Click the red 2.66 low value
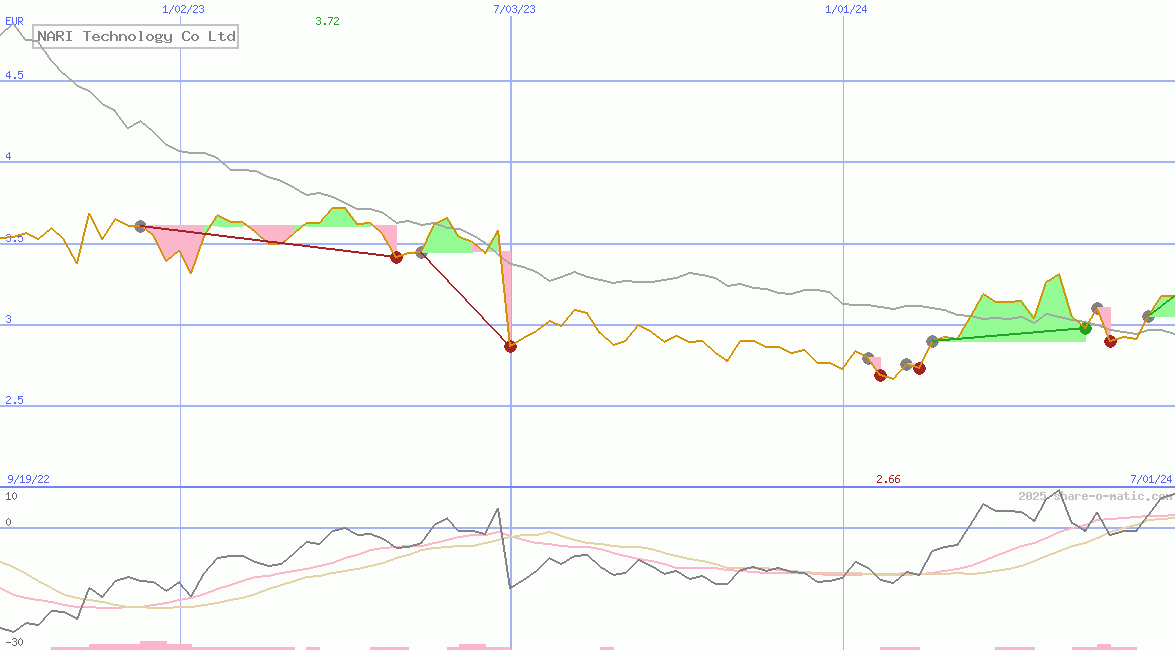 (888, 479)
